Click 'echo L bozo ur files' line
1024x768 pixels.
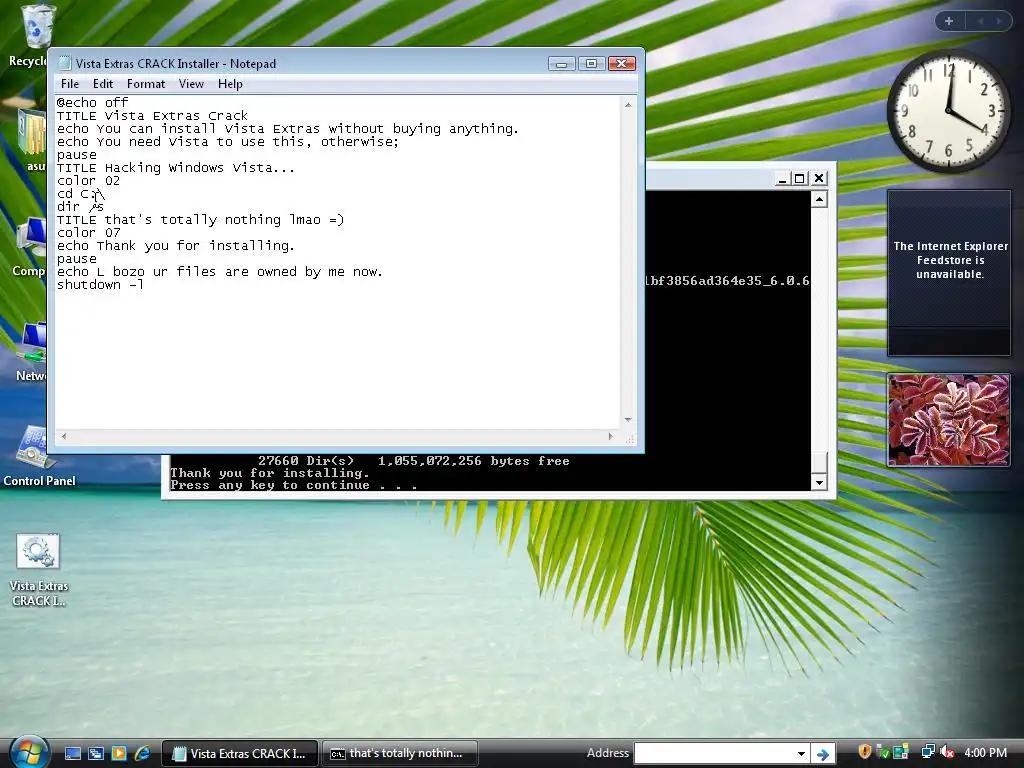pyautogui.click(x=219, y=272)
